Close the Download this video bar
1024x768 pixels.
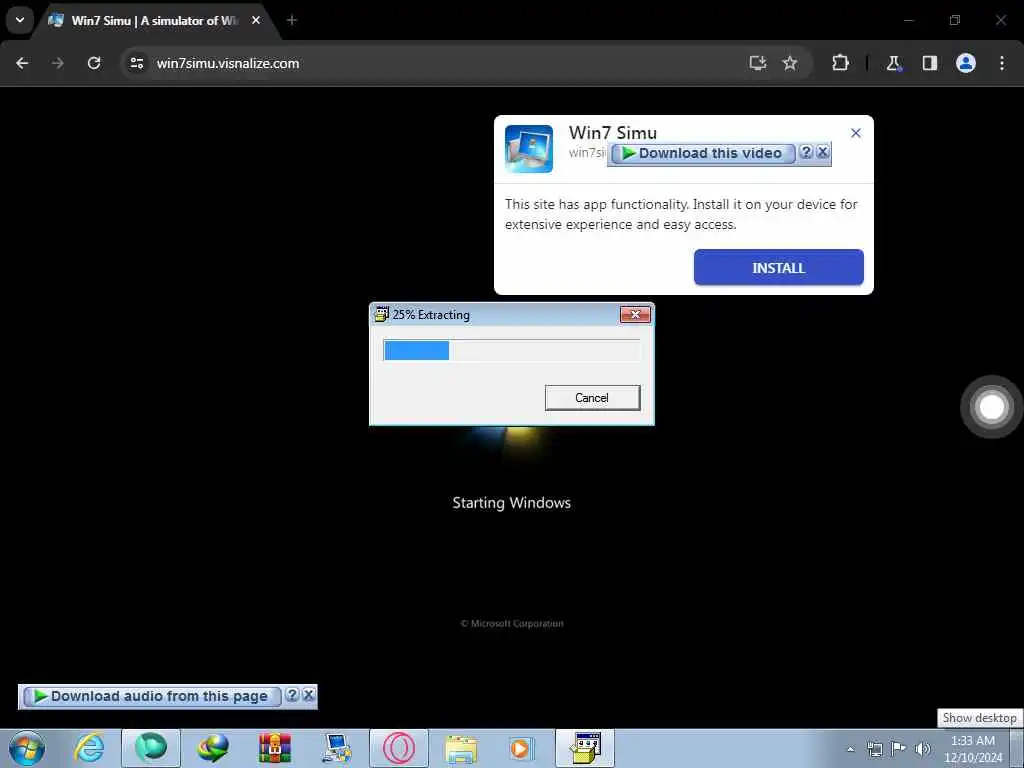coord(823,152)
